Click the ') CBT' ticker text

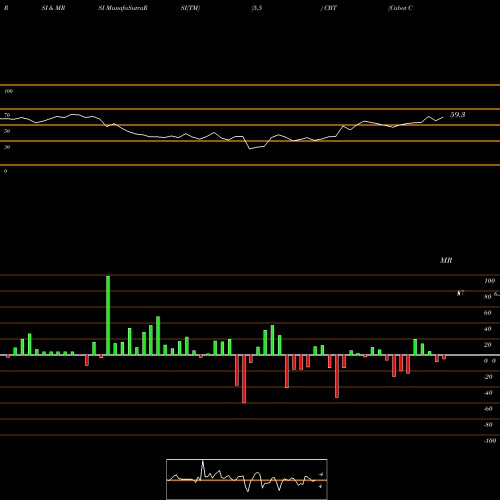pyautogui.click(x=329, y=8)
